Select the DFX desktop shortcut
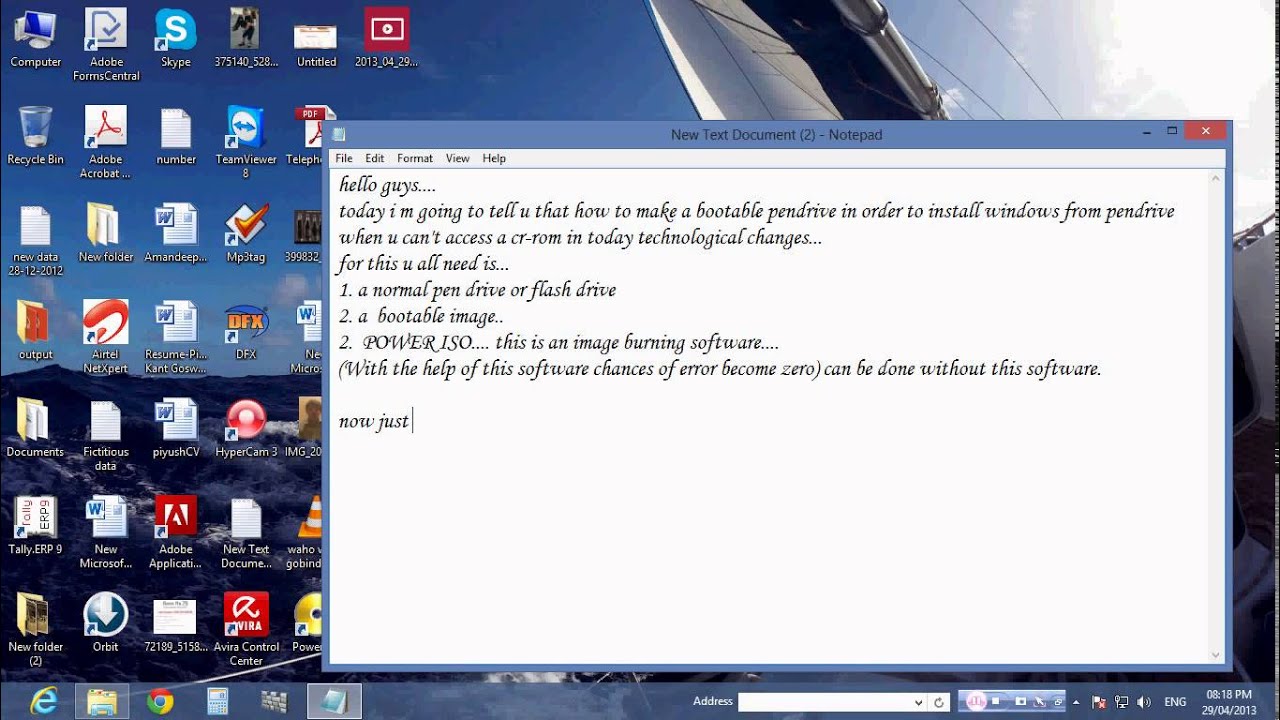 pos(246,331)
